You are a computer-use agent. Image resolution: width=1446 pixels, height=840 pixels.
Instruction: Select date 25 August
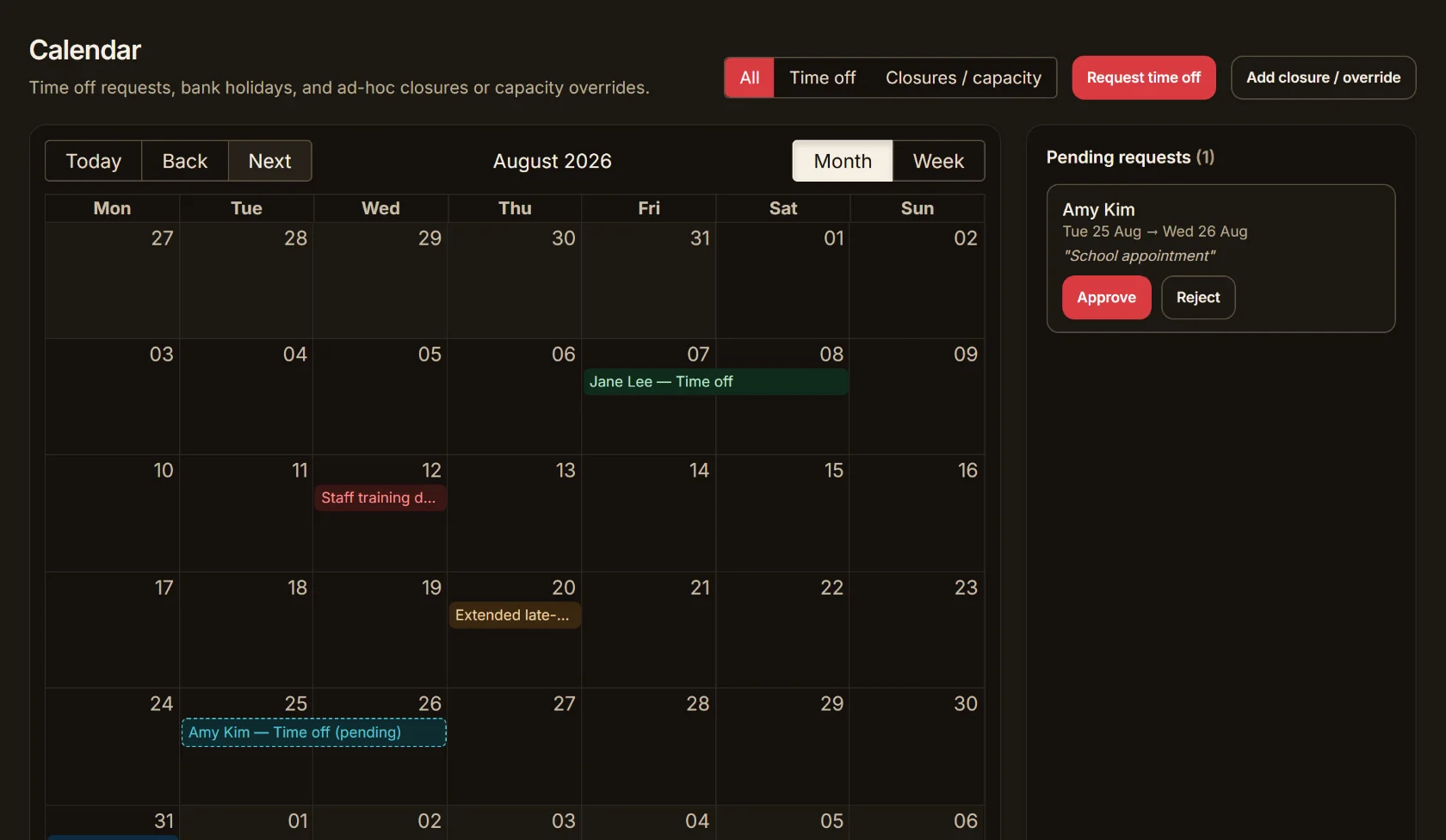click(x=296, y=704)
